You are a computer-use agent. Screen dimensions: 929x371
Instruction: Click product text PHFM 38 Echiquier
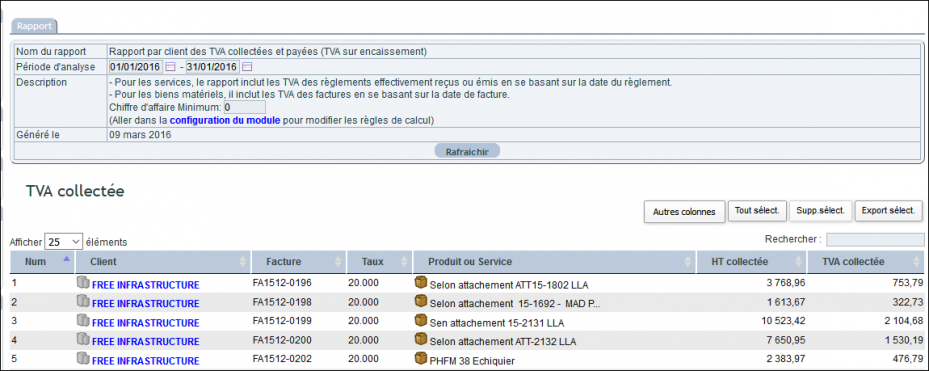[472, 361]
